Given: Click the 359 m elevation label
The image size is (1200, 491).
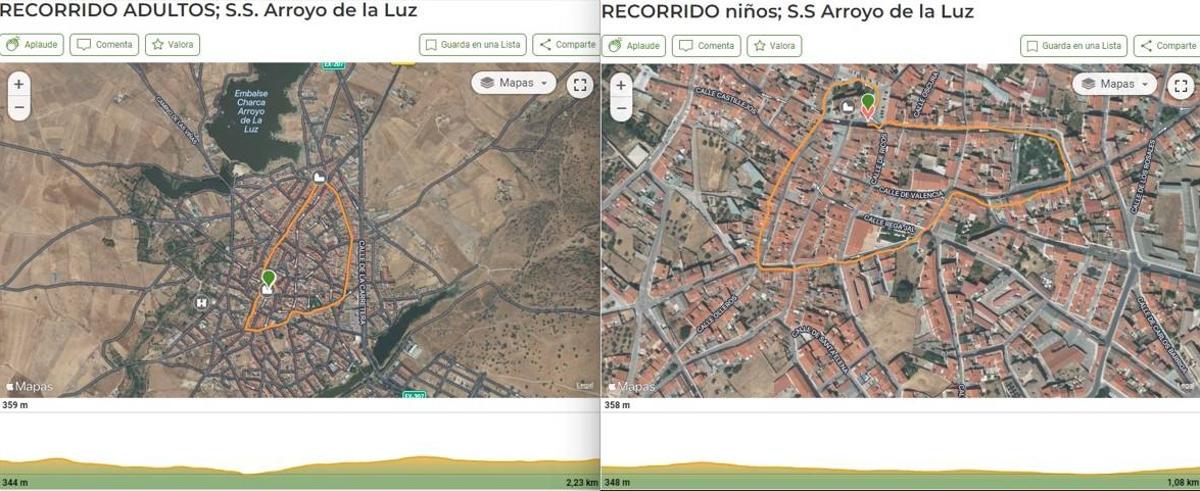Looking at the screenshot, I should coord(13,405).
